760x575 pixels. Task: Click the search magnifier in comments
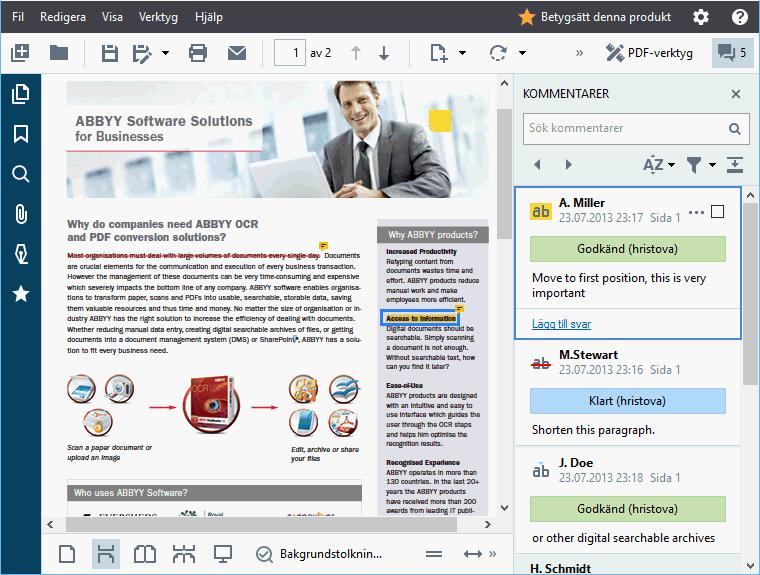[x=735, y=128]
